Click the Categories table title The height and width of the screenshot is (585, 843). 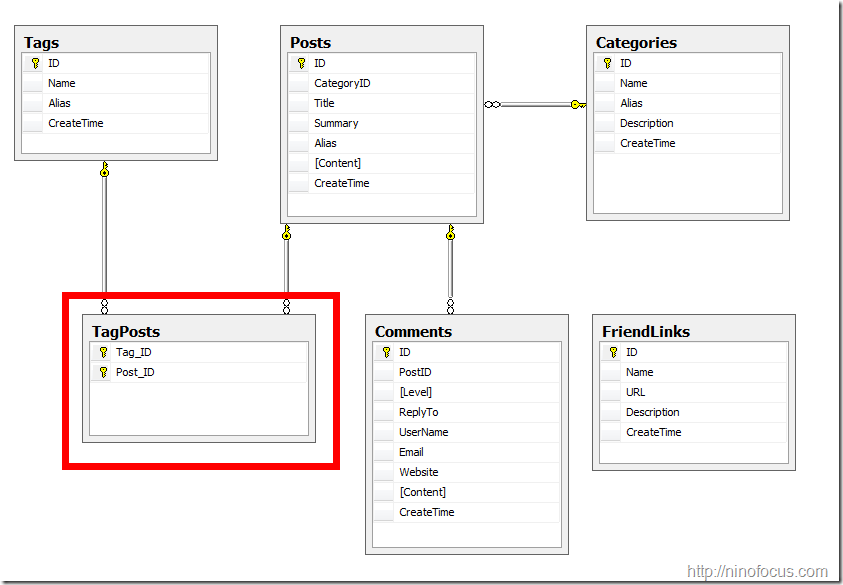(637, 42)
